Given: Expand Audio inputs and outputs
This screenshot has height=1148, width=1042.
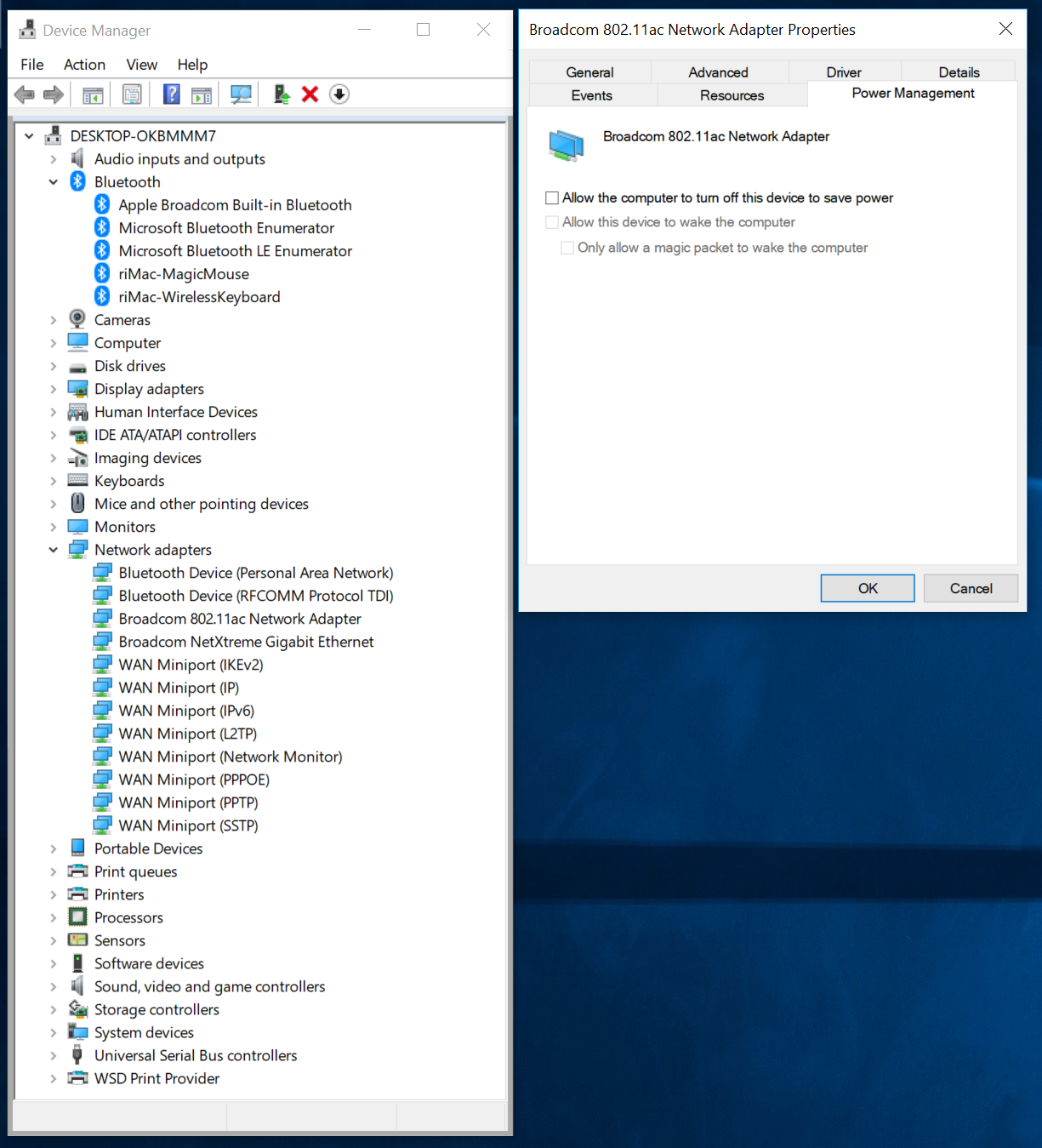Looking at the screenshot, I should [53, 159].
